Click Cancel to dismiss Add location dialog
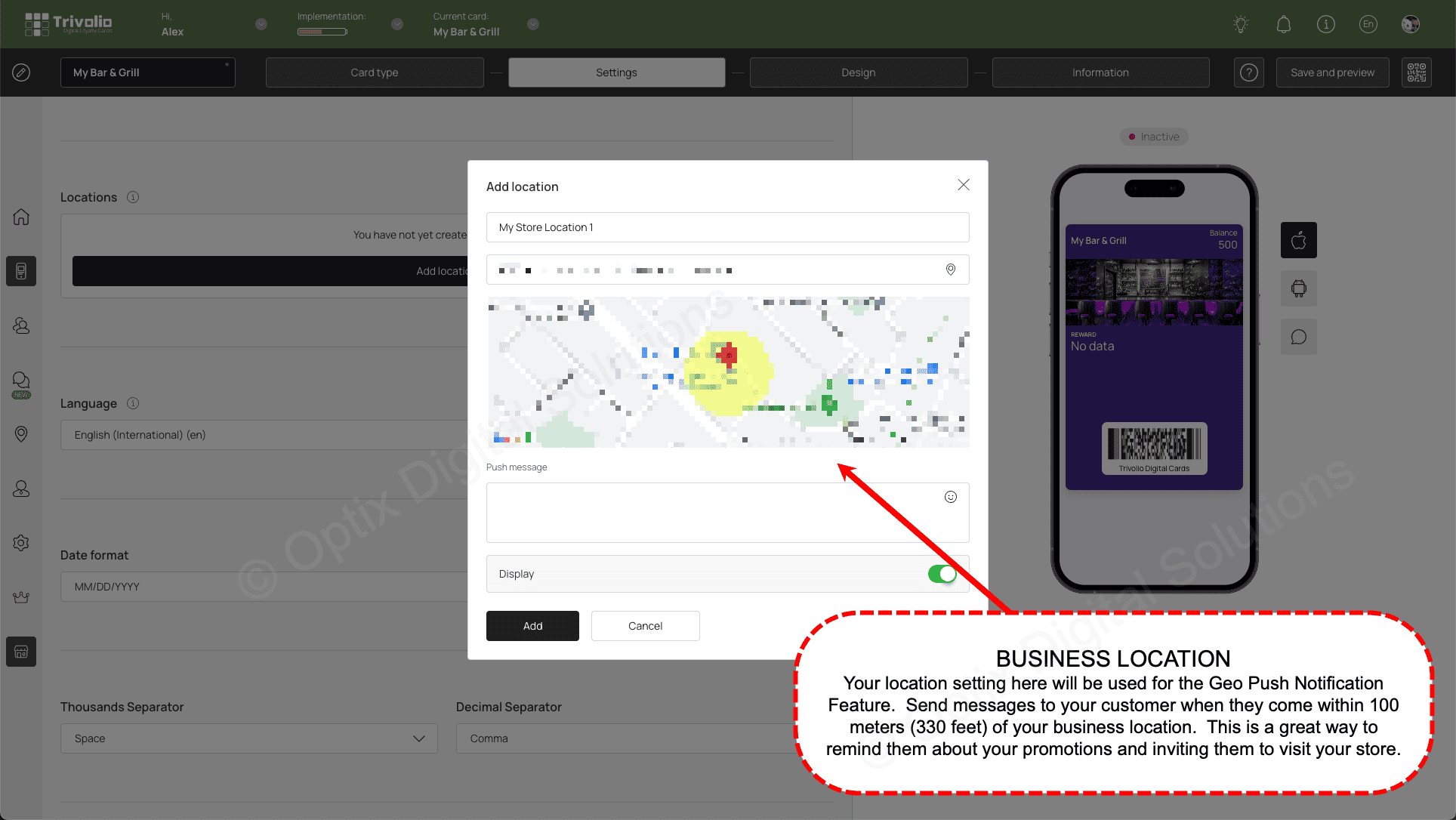The width and height of the screenshot is (1456, 820). 645,626
